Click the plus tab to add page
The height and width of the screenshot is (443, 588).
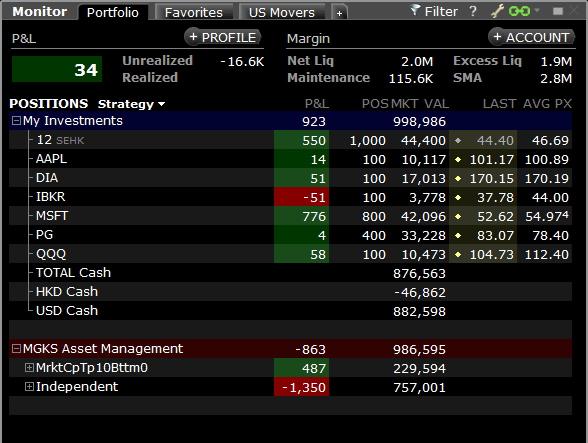(x=339, y=13)
